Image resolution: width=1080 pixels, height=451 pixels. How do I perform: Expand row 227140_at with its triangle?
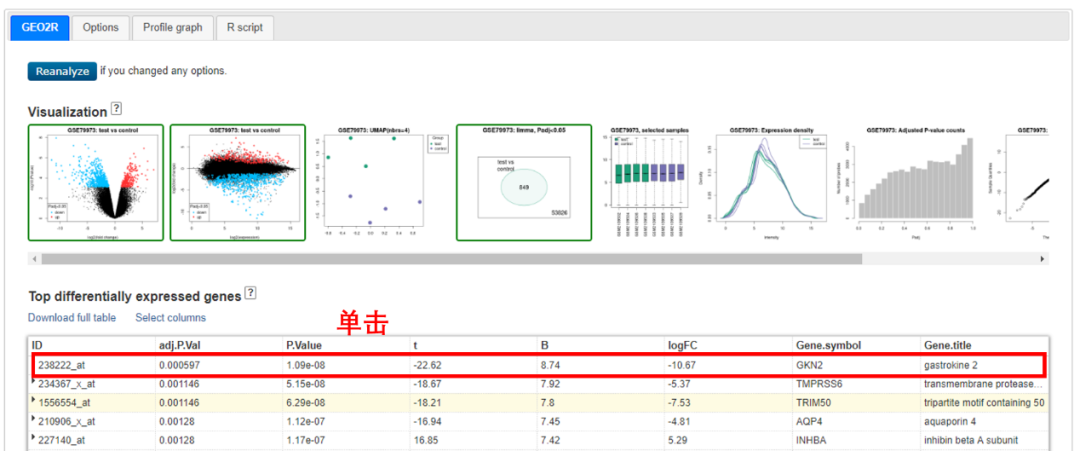pyautogui.click(x=34, y=439)
